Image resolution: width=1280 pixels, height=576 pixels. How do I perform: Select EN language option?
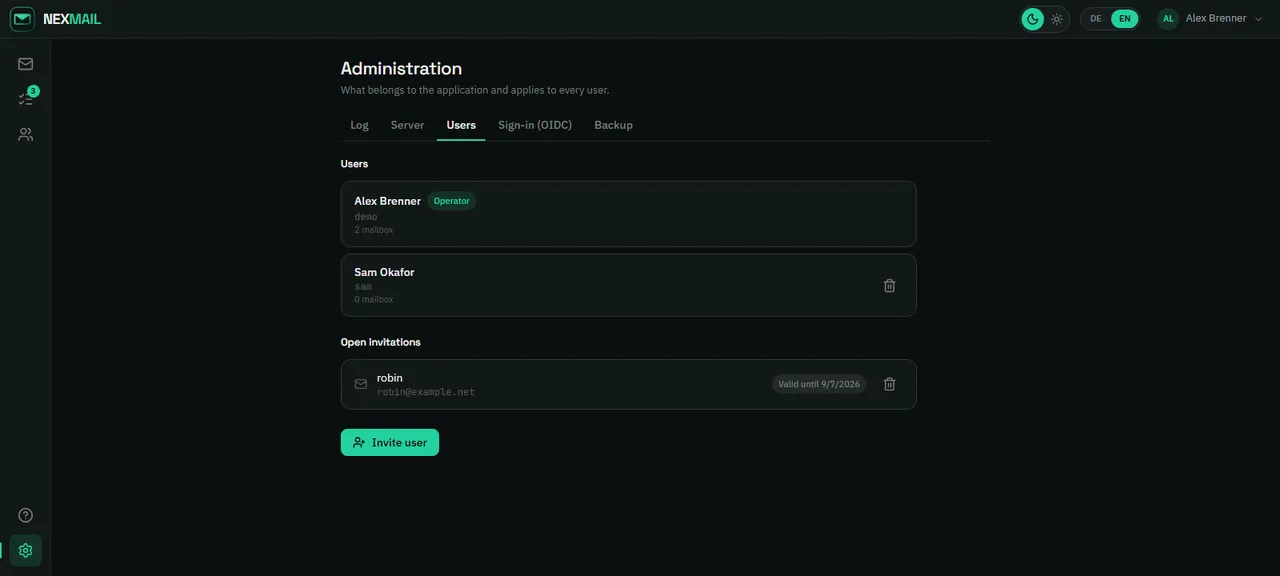[x=1125, y=19]
